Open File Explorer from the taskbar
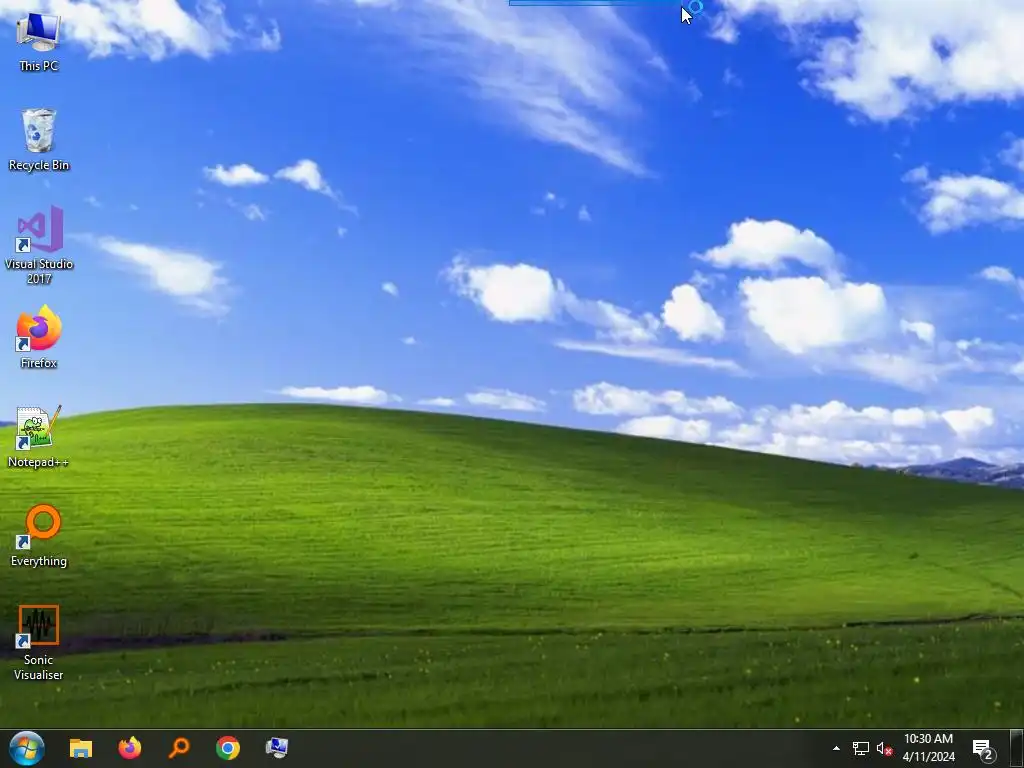This screenshot has height=768, width=1024. click(x=81, y=748)
